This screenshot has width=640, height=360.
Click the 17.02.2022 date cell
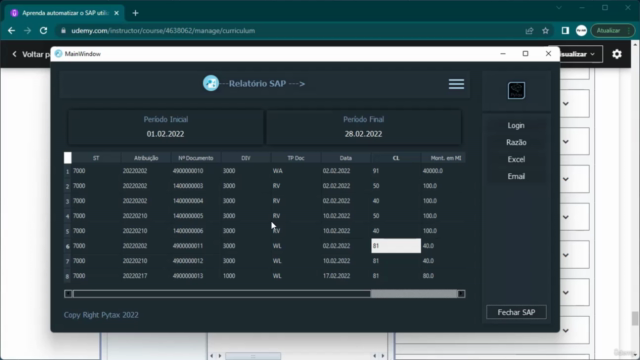tap(346, 276)
